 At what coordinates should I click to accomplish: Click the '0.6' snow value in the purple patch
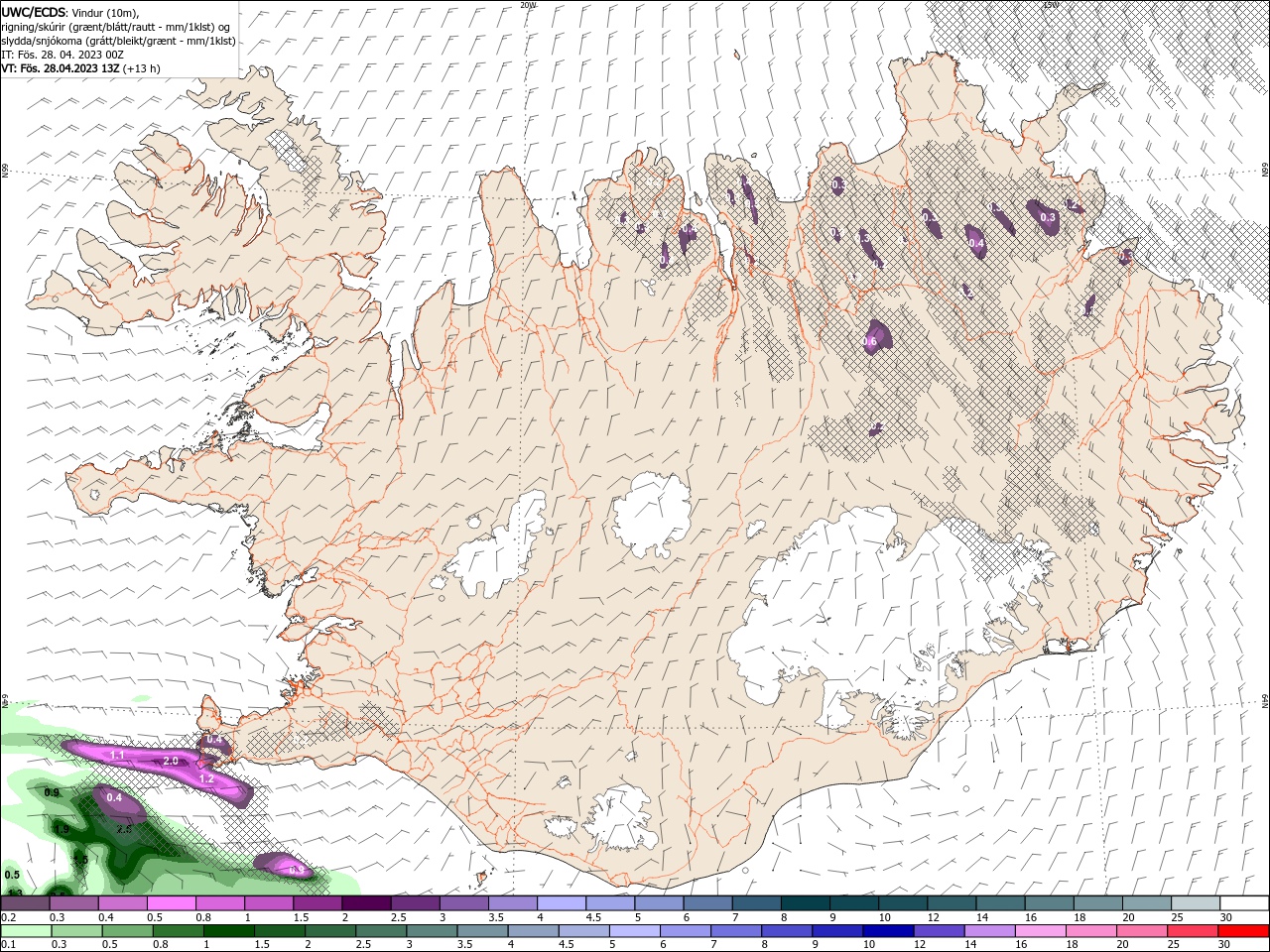pos(870,341)
